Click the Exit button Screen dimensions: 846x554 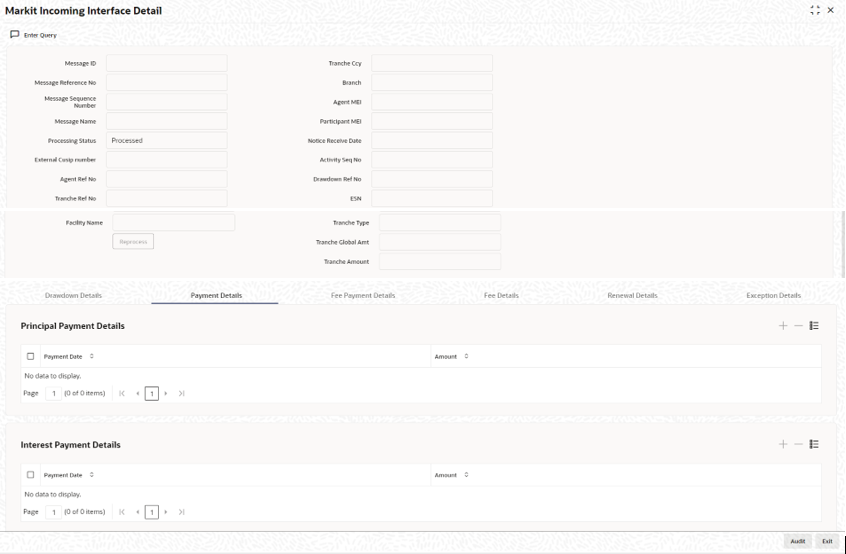click(x=827, y=541)
